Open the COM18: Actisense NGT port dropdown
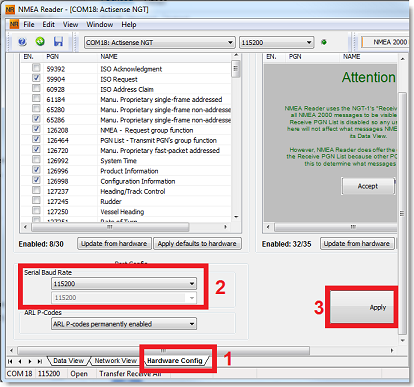Viewport: 414px width, 387px height. pos(159,43)
